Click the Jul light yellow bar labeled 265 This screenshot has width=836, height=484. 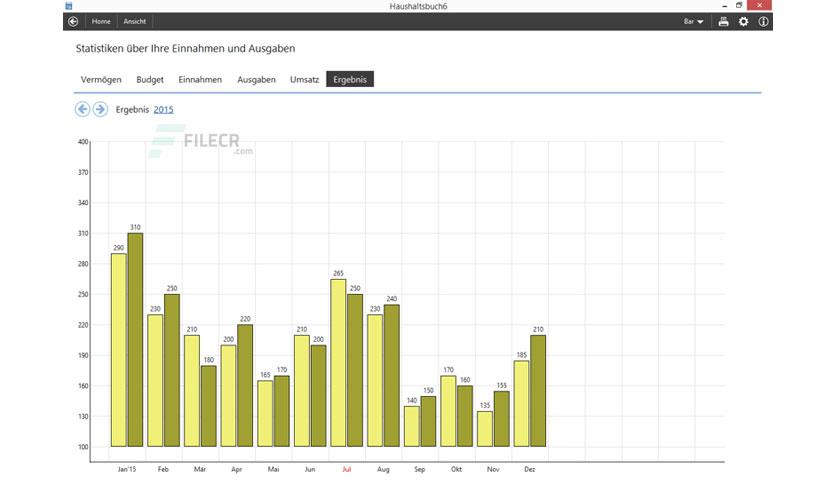click(x=338, y=362)
